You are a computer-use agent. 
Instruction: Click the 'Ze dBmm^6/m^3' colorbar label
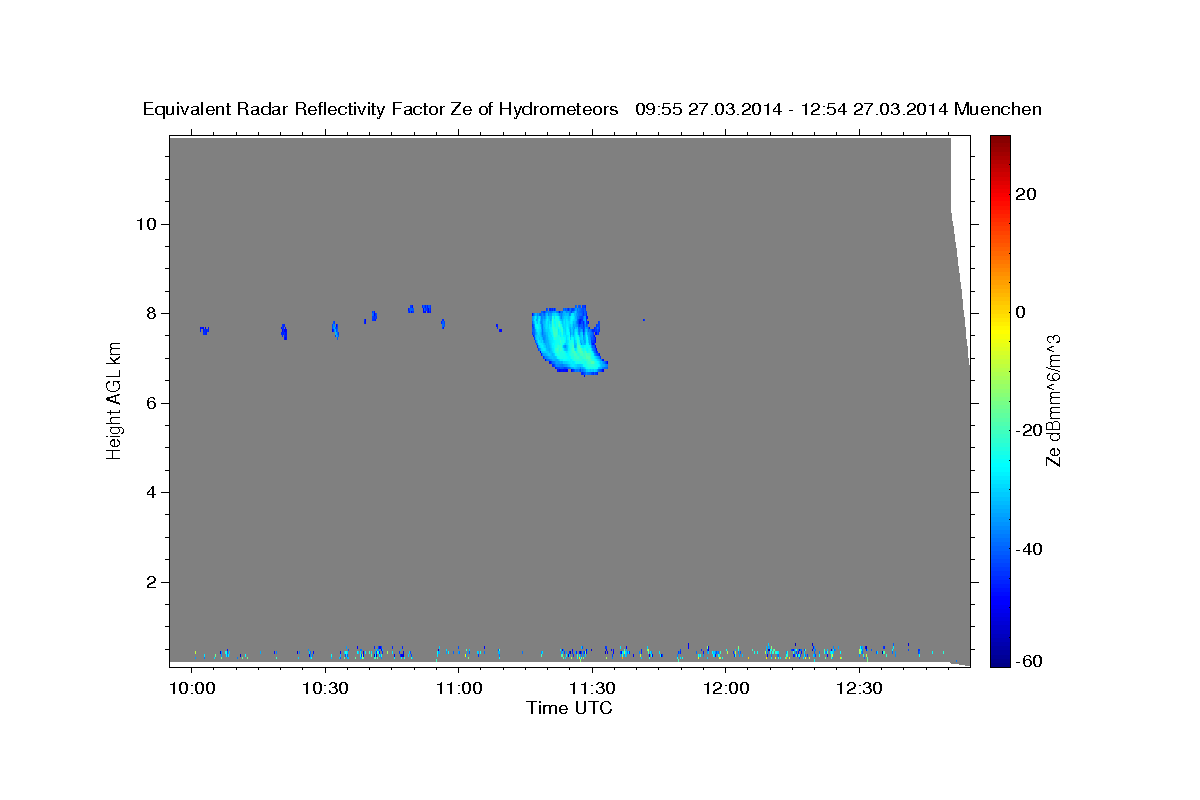click(x=1053, y=400)
